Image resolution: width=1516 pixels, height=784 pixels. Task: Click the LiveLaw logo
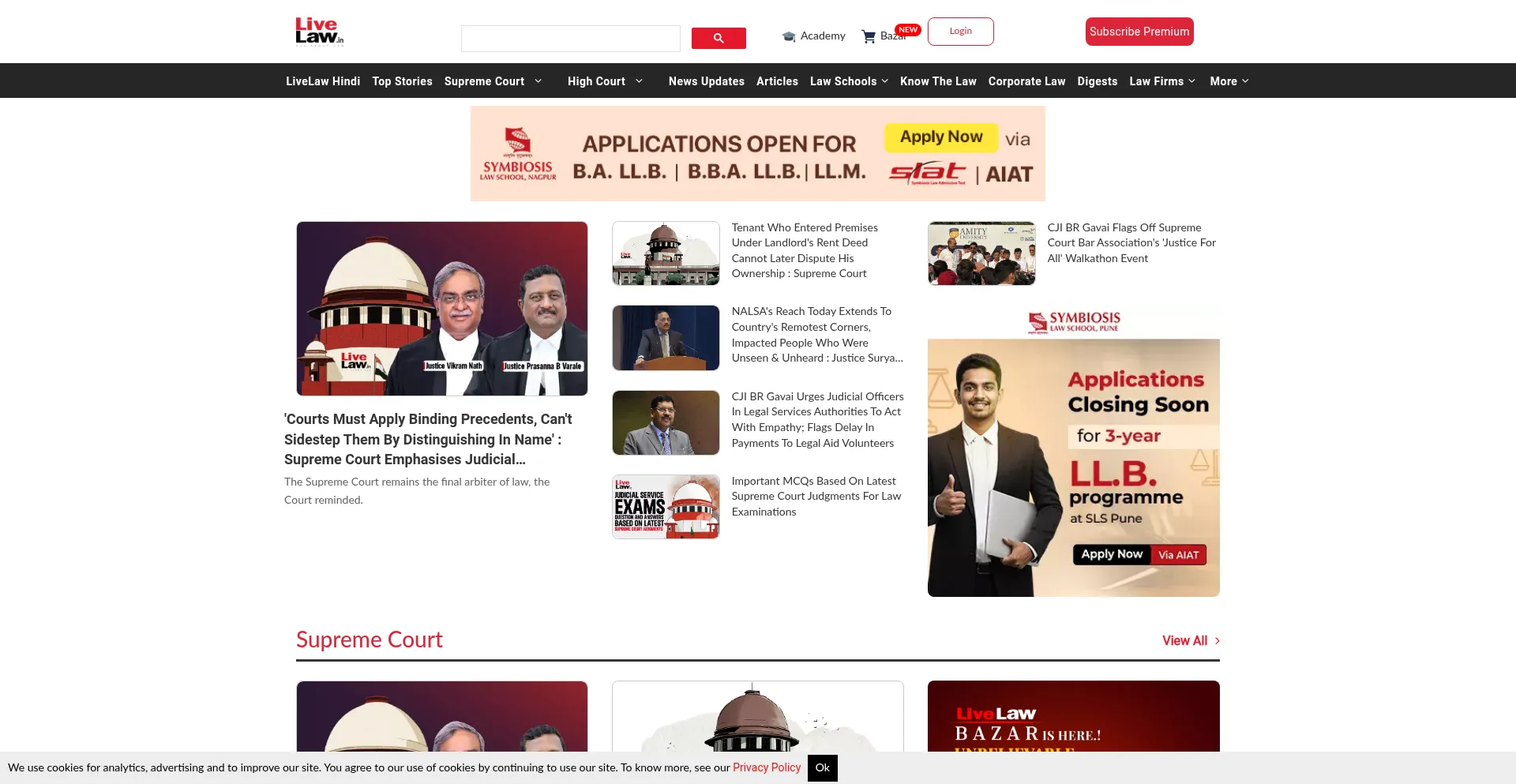pos(319,32)
